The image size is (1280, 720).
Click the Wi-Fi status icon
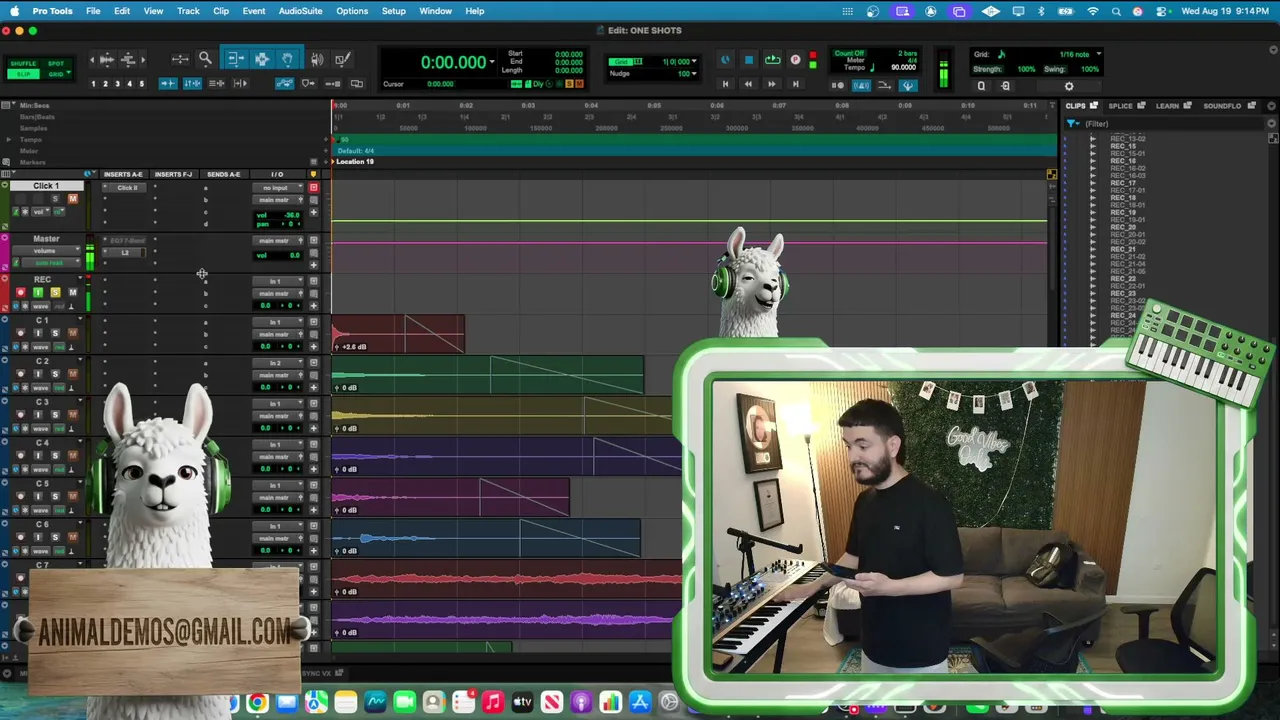(1093, 11)
